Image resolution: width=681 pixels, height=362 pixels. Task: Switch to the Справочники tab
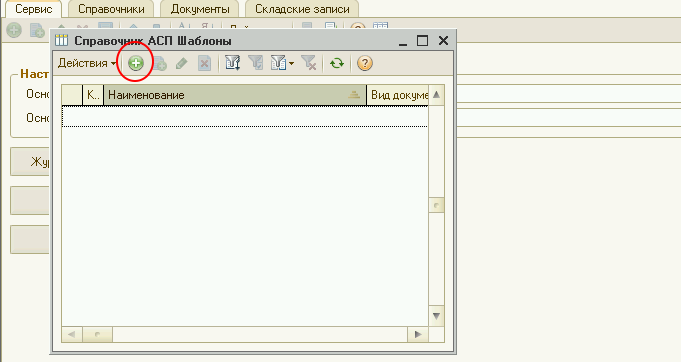(x=111, y=9)
